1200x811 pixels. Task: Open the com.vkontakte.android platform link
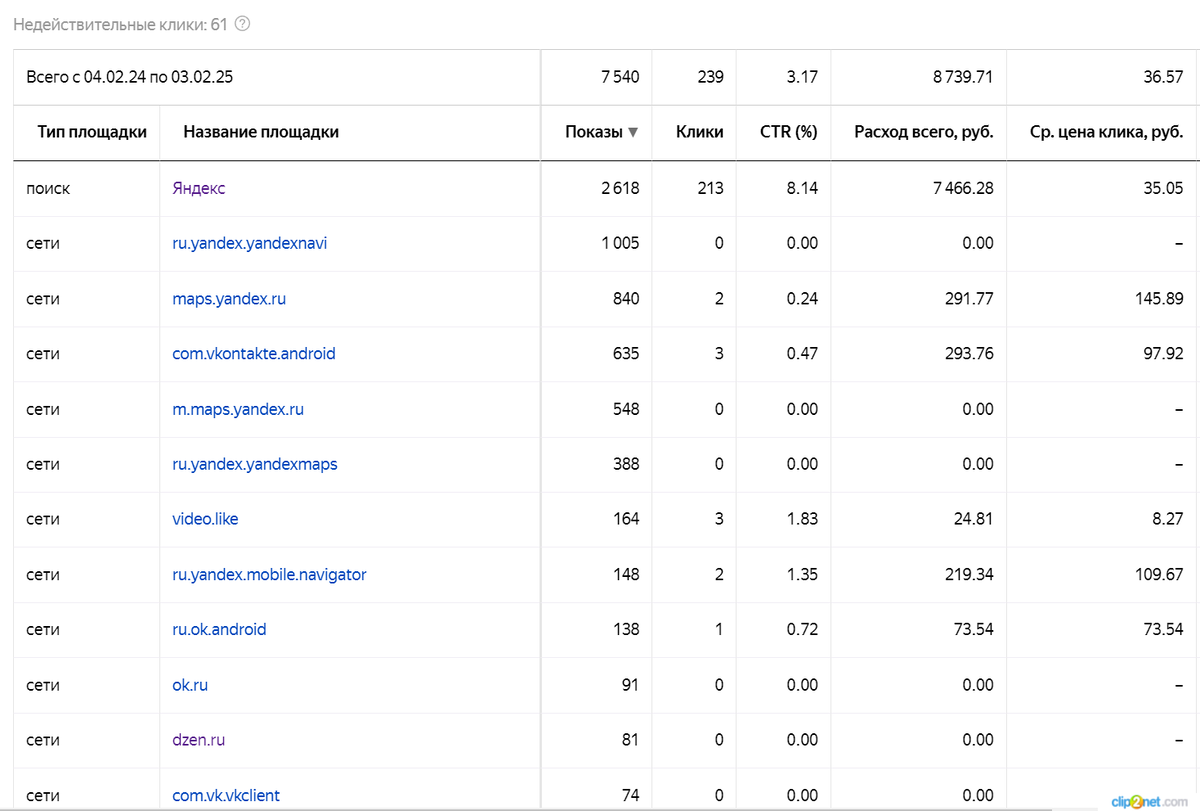click(x=254, y=354)
